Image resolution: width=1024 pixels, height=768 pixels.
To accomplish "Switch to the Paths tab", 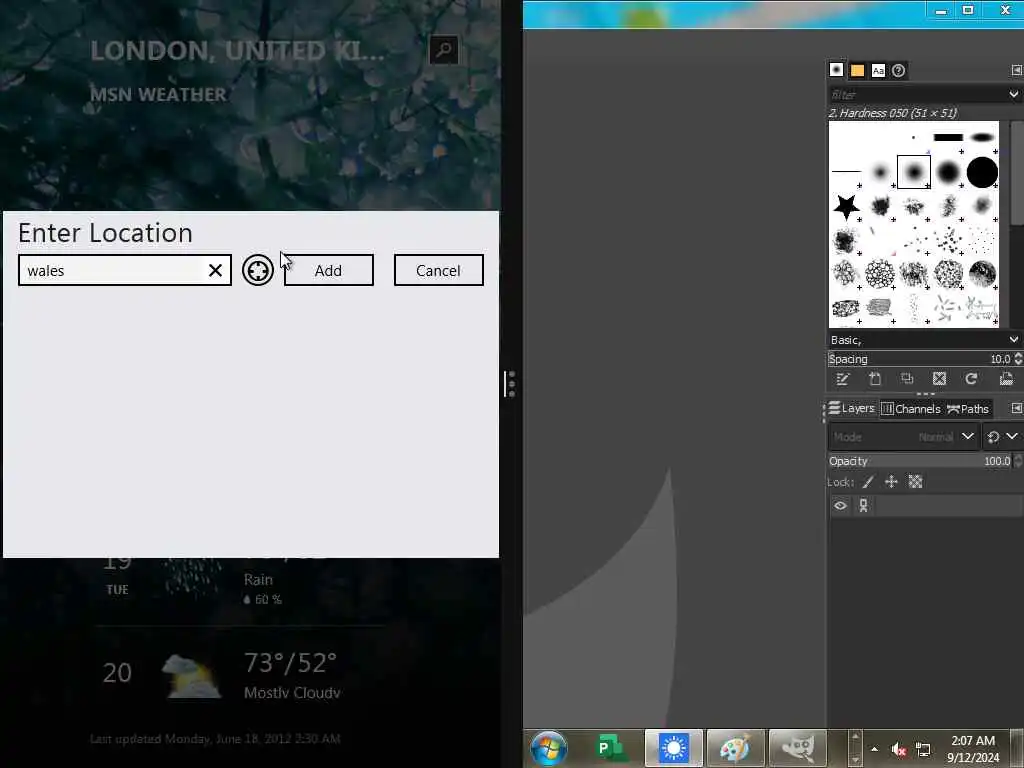I will point(968,409).
